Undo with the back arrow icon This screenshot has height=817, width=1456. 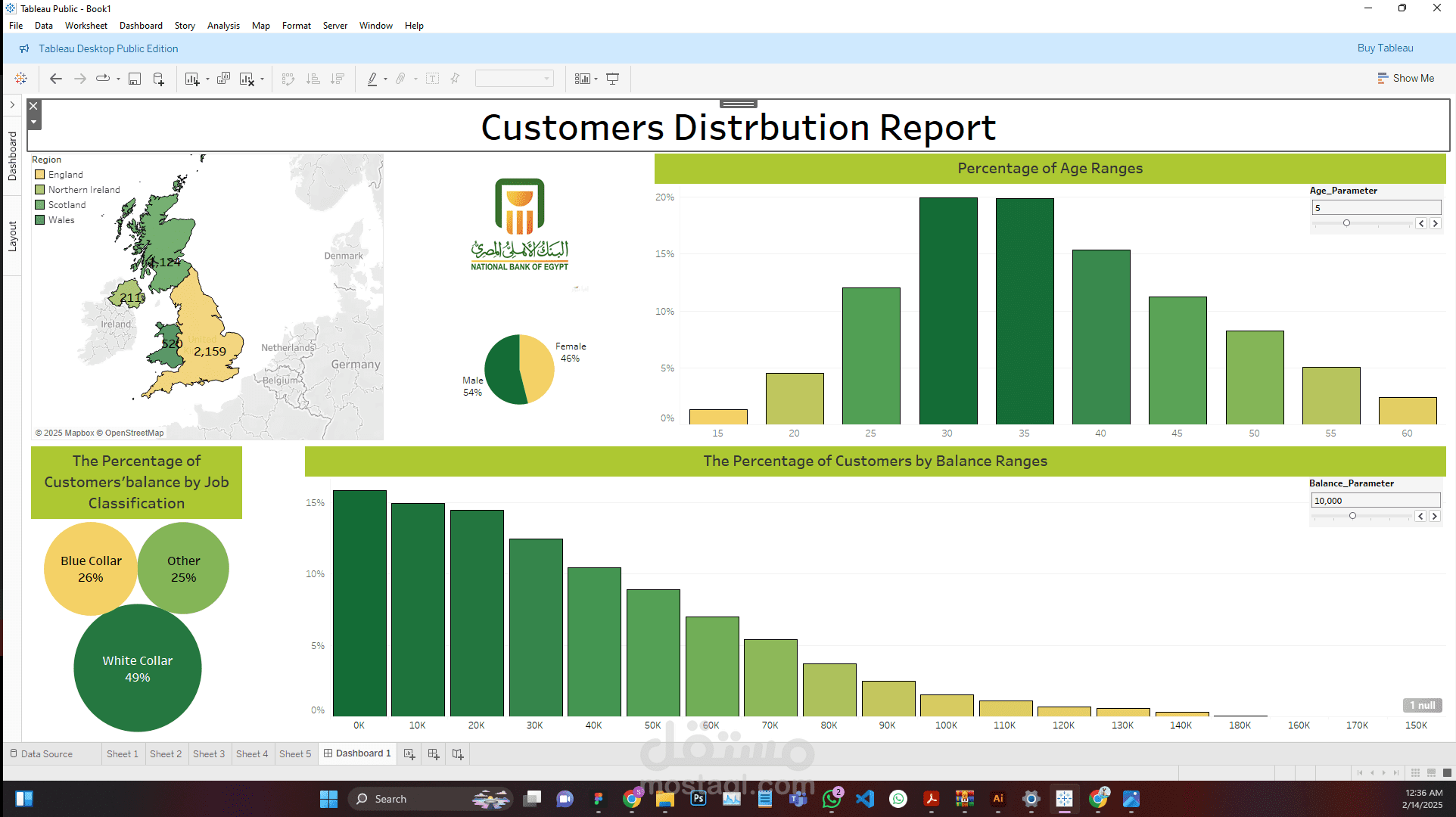pyautogui.click(x=56, y=79)
